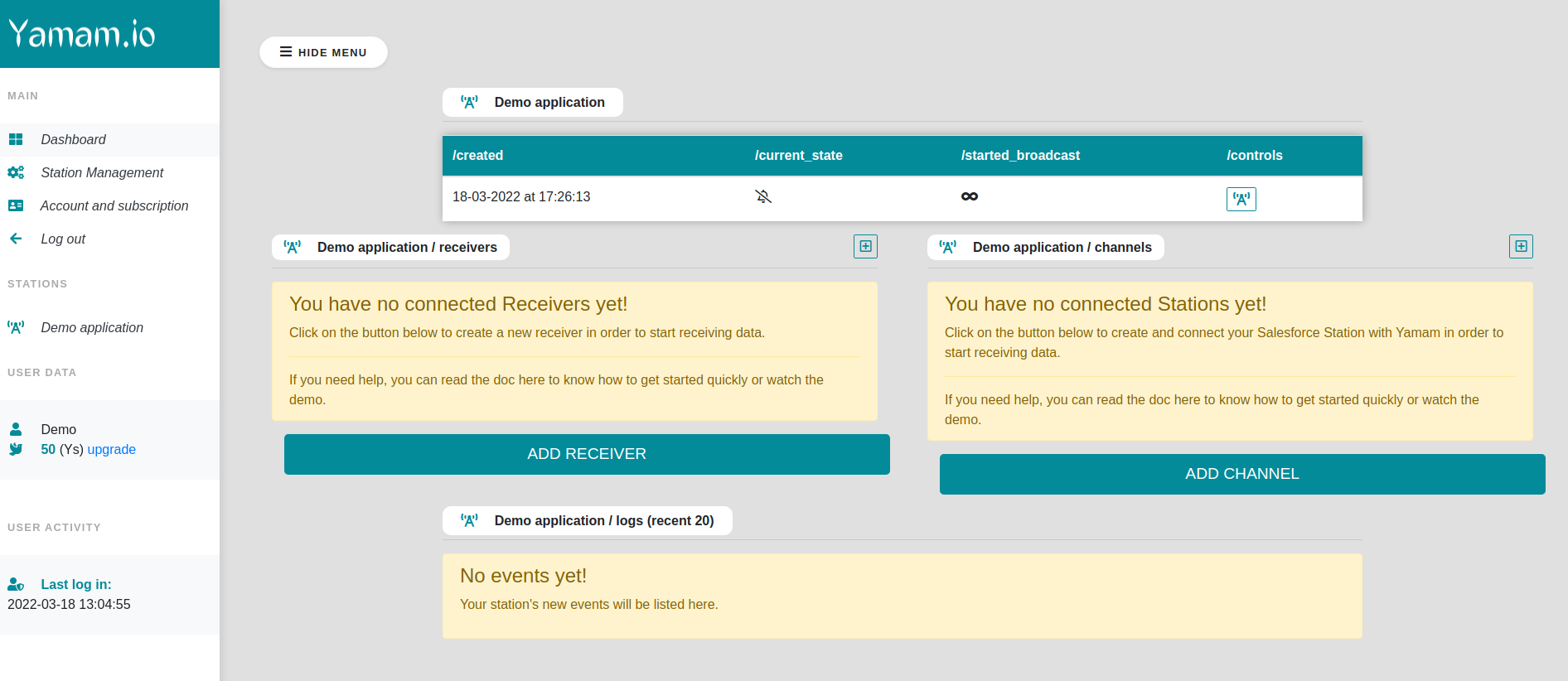Click the no connected Receivers heading
This screenshot has height=681, width=1568.
point(458,304)
